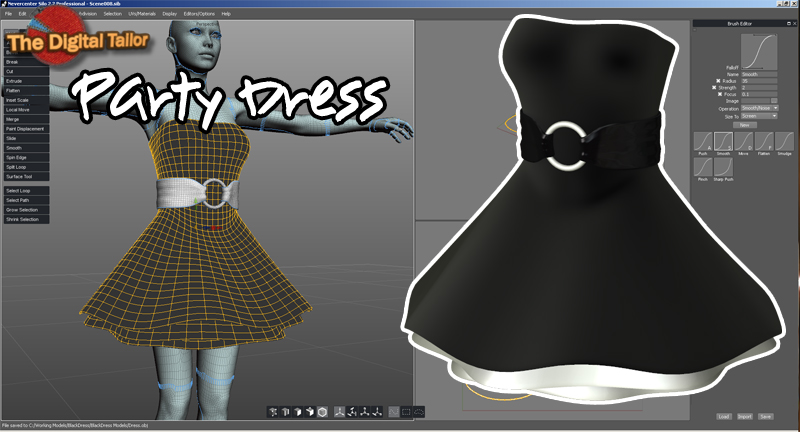Choose the Smooth button in left tool list
The image size is (800, 432).
pos(27,148)
